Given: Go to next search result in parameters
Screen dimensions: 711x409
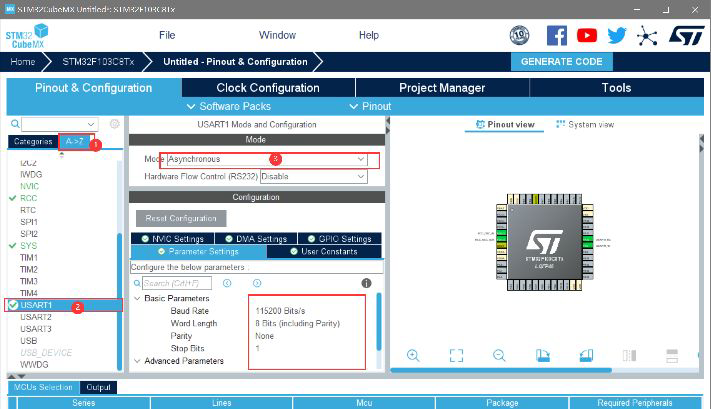Looking at the screenshot, I should click(257, 283).
